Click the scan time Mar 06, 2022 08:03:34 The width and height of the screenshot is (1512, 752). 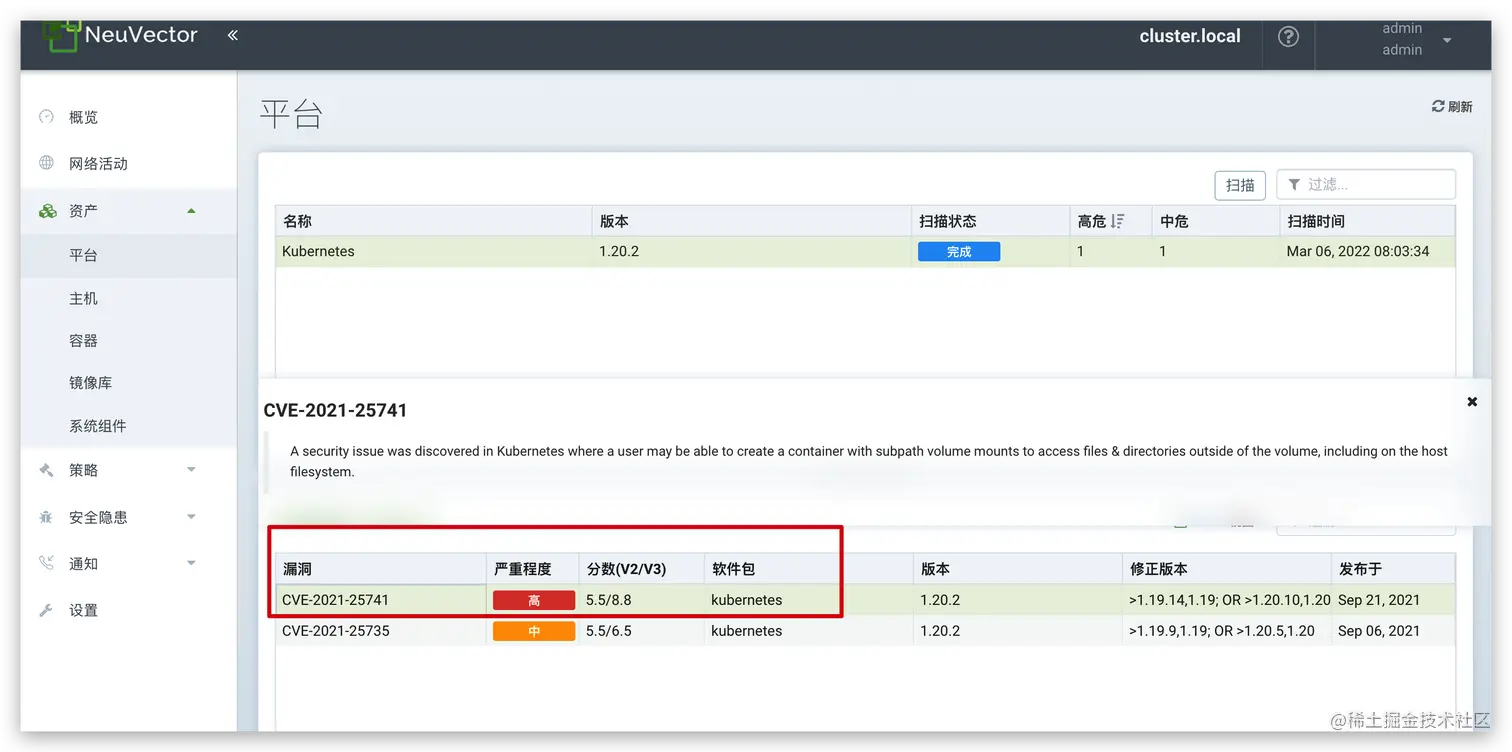coord(1358,251)
